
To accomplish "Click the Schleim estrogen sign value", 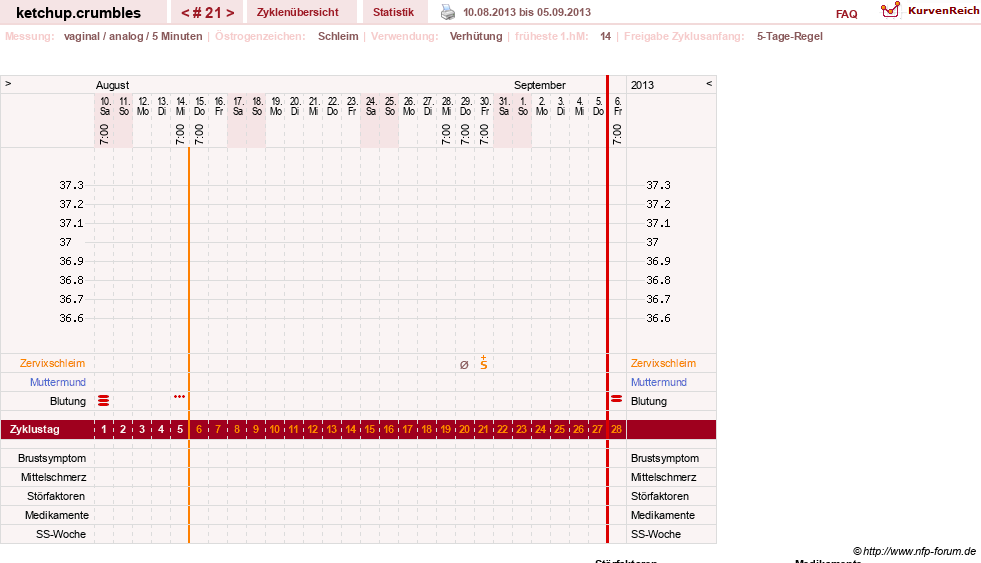I will (x=338, y=36).
